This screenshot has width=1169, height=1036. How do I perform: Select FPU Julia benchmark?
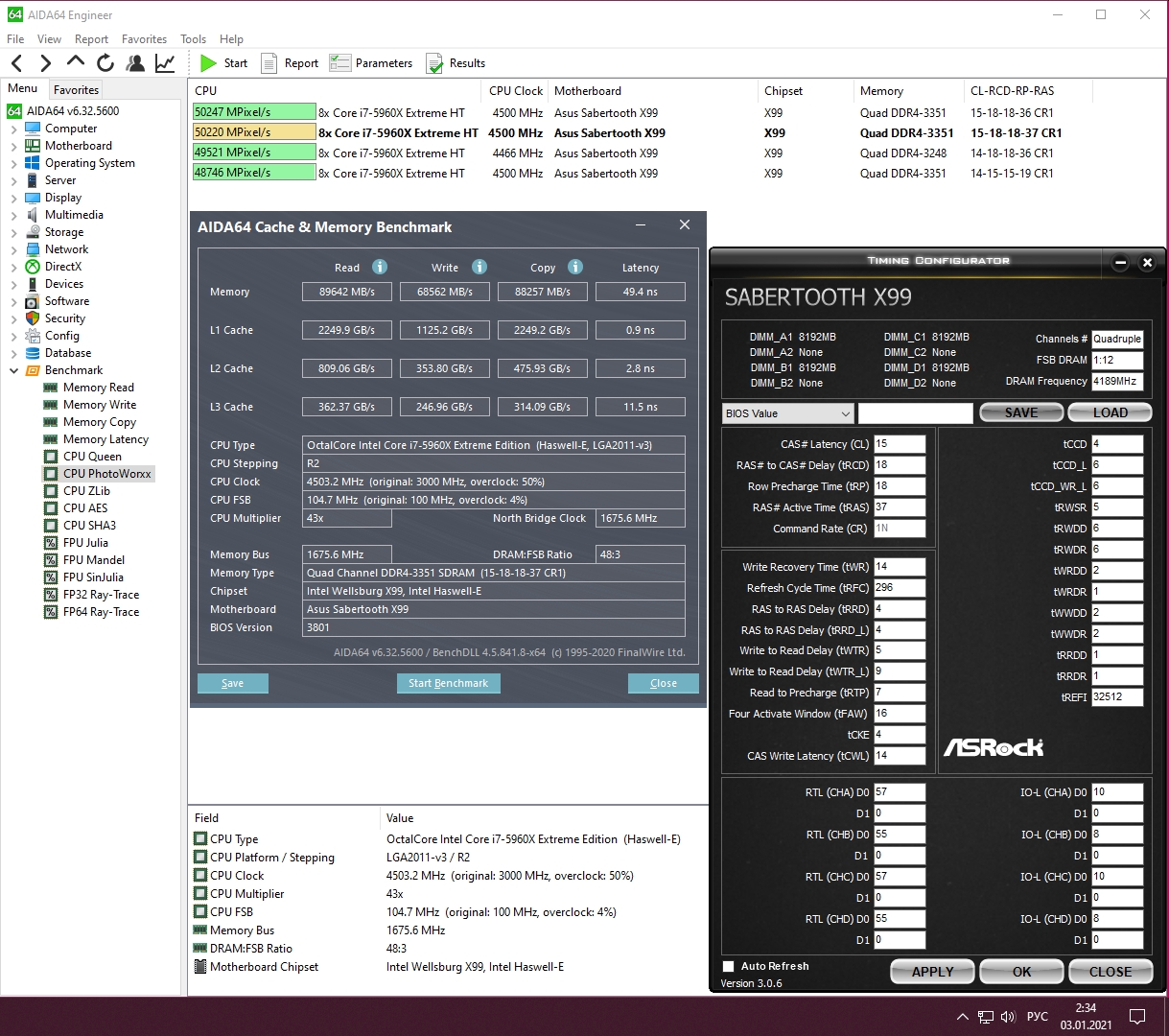coord(85,543)
